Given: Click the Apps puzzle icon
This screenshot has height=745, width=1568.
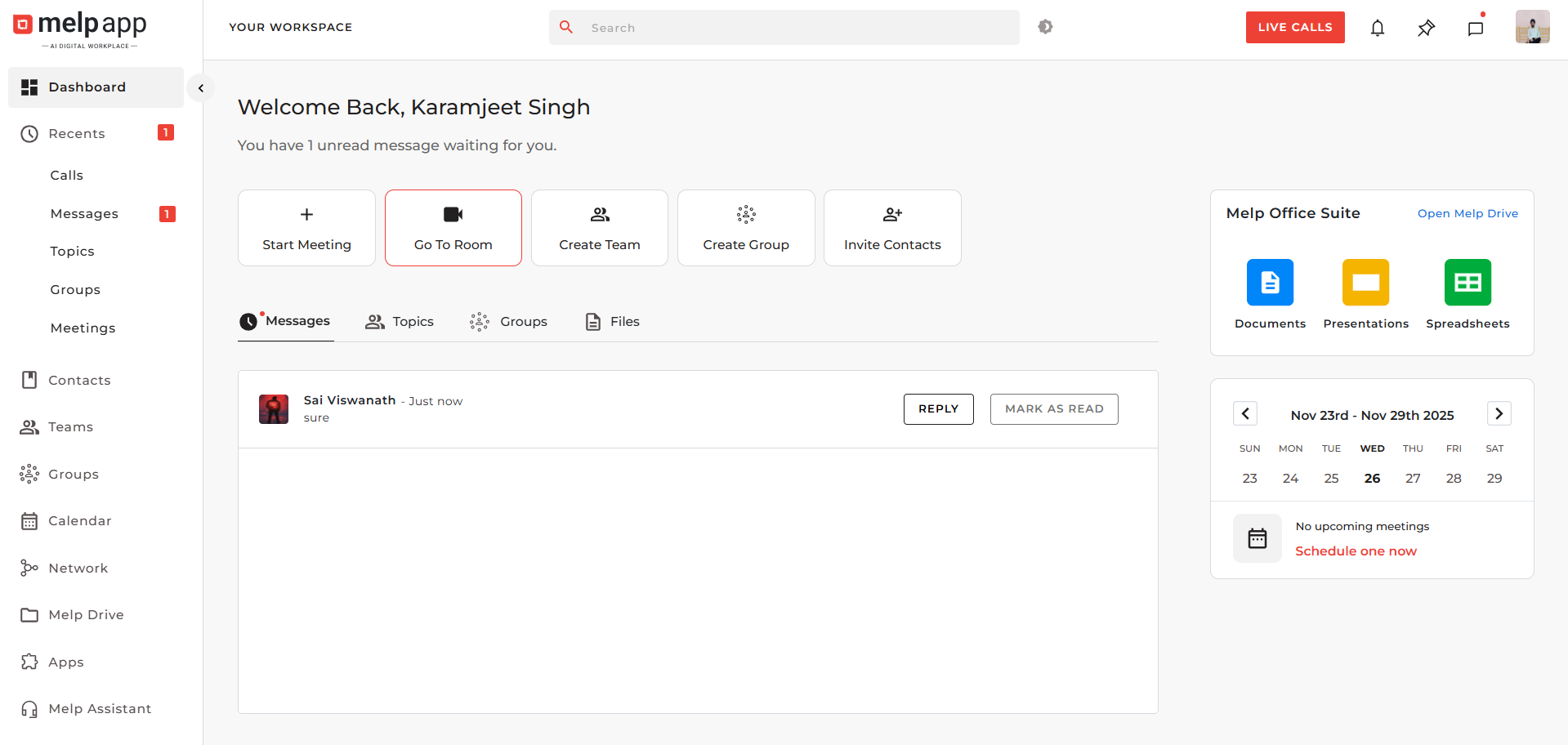Looking at the screenshot, I should tap(29, 662).
